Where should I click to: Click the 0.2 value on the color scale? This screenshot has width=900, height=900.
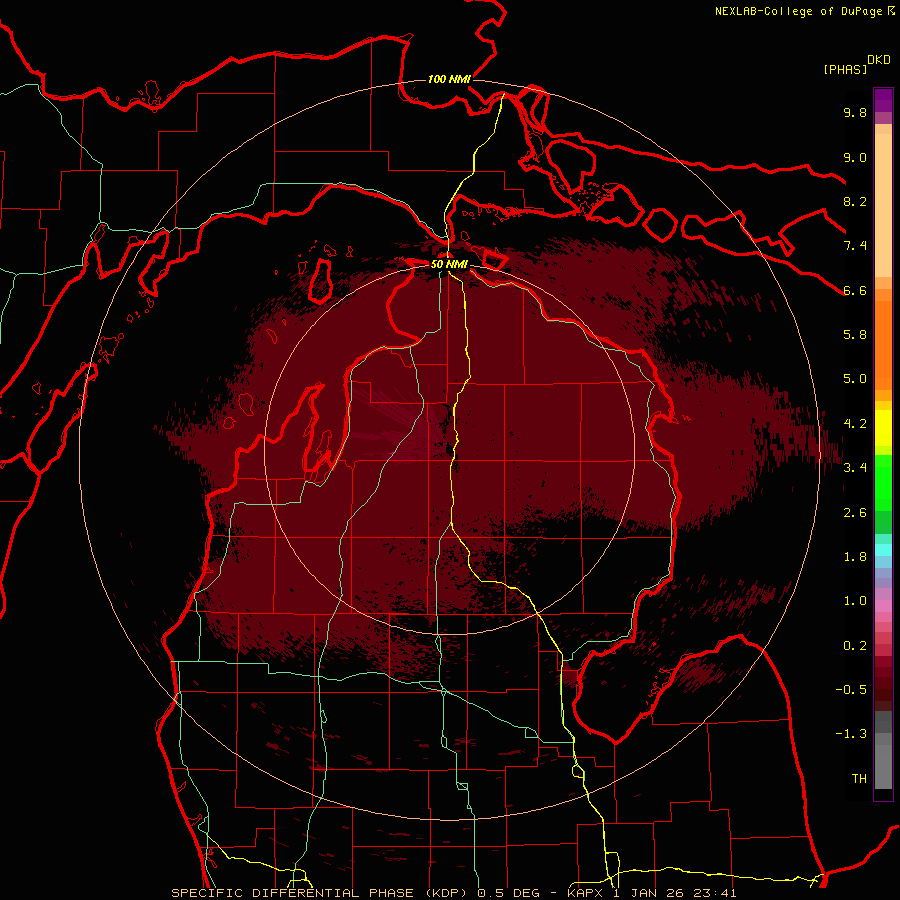coord(855,646)
